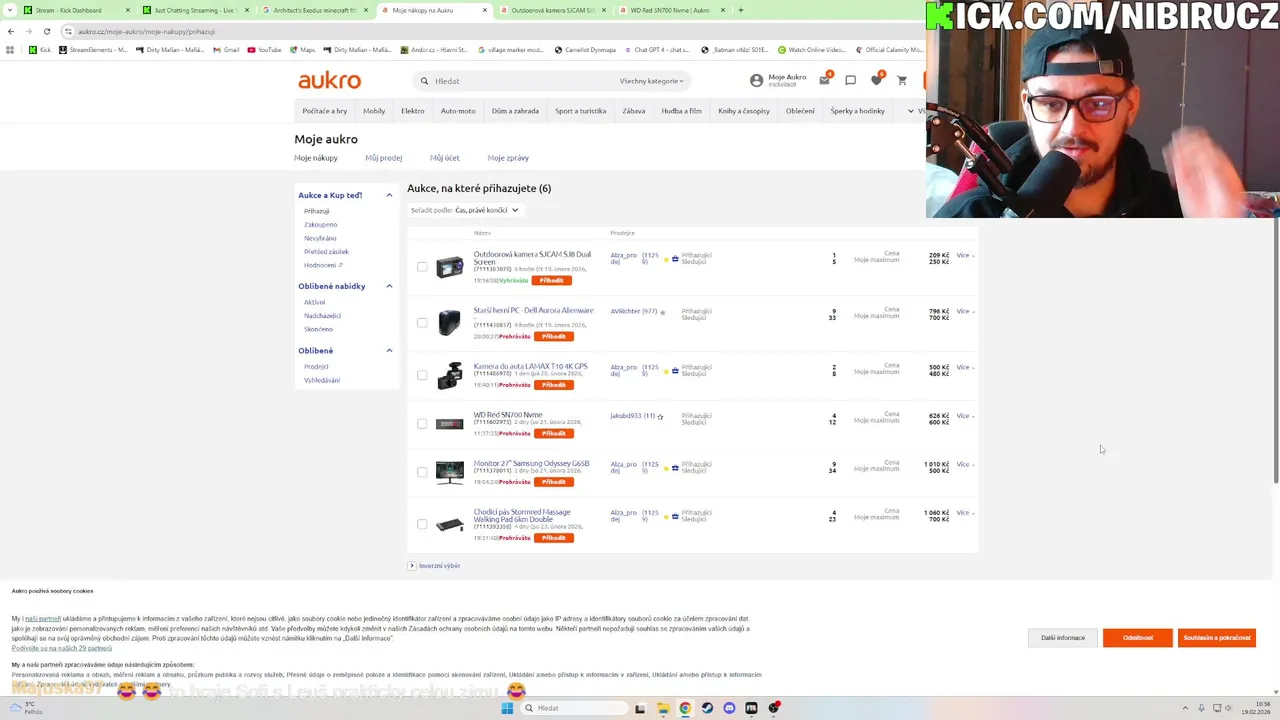Screen dimensions: 1280x720
Task: Click star next to jakubd933 seller
Action: 660,416
